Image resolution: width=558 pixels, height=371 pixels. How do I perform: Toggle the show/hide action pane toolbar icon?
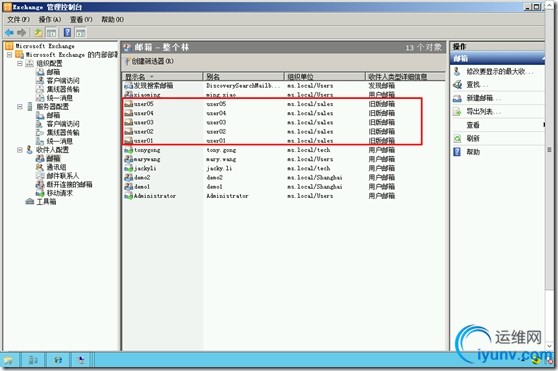(81, 33)
